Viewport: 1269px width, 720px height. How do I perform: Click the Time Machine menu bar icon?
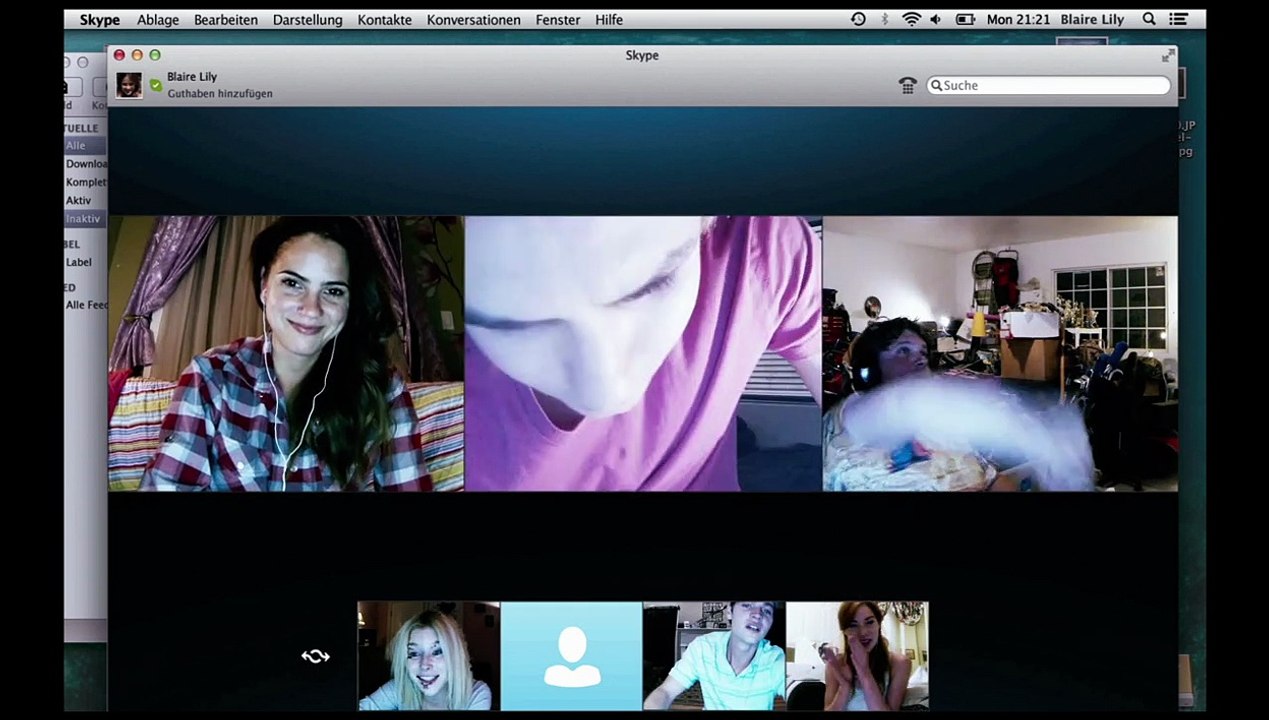click(858, 19)
